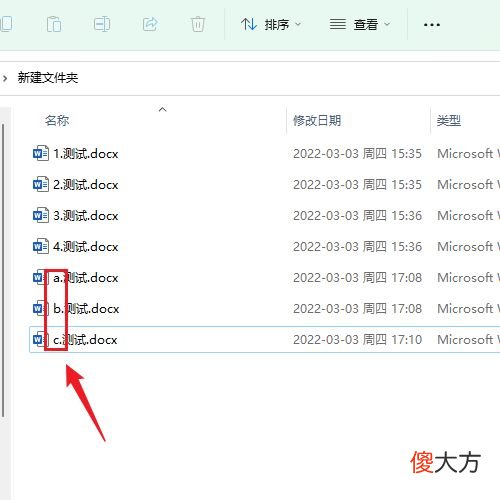Viewport: 500px width, 500px height.
Task: Sort by the 修改日期 column header
Action: click(x=317, y=120)
